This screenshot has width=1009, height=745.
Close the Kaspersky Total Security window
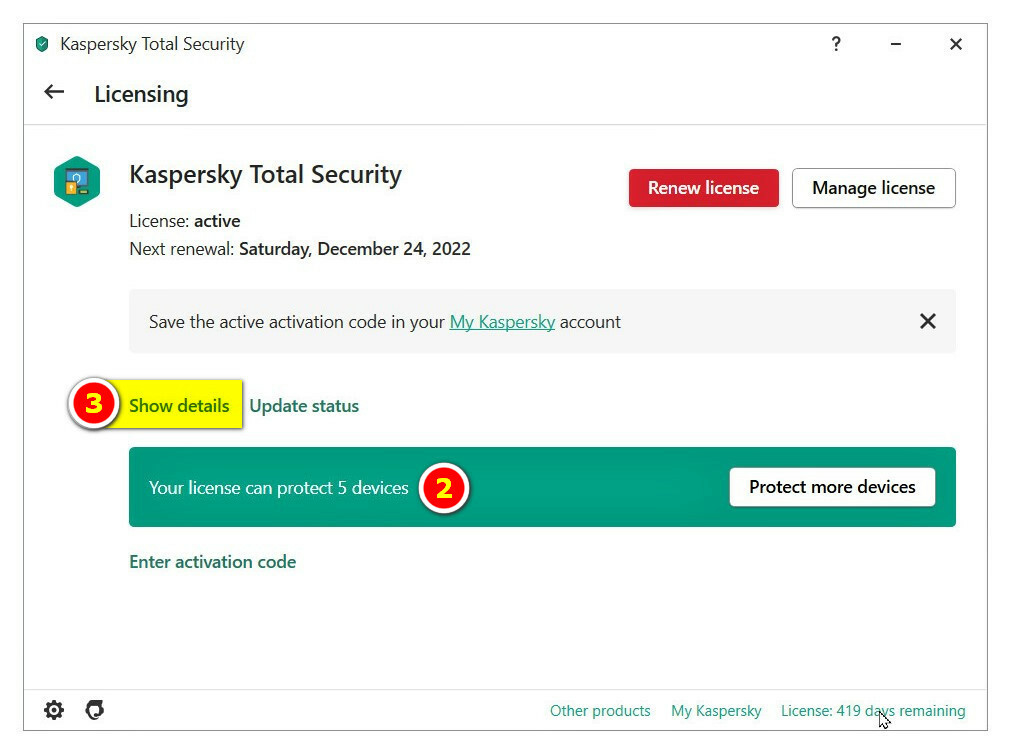956,44
